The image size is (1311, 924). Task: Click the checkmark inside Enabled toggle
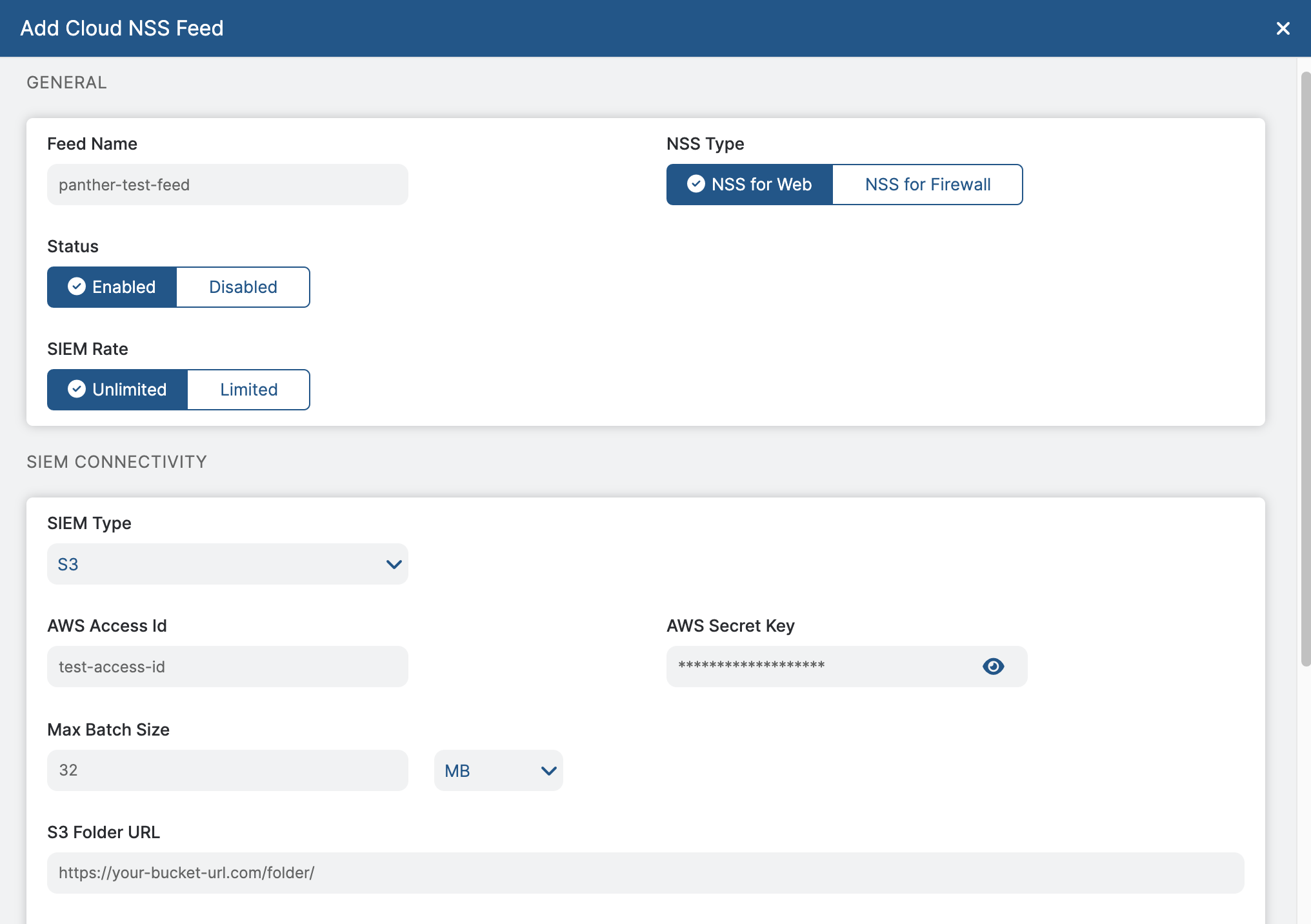[x=77, y=286]
